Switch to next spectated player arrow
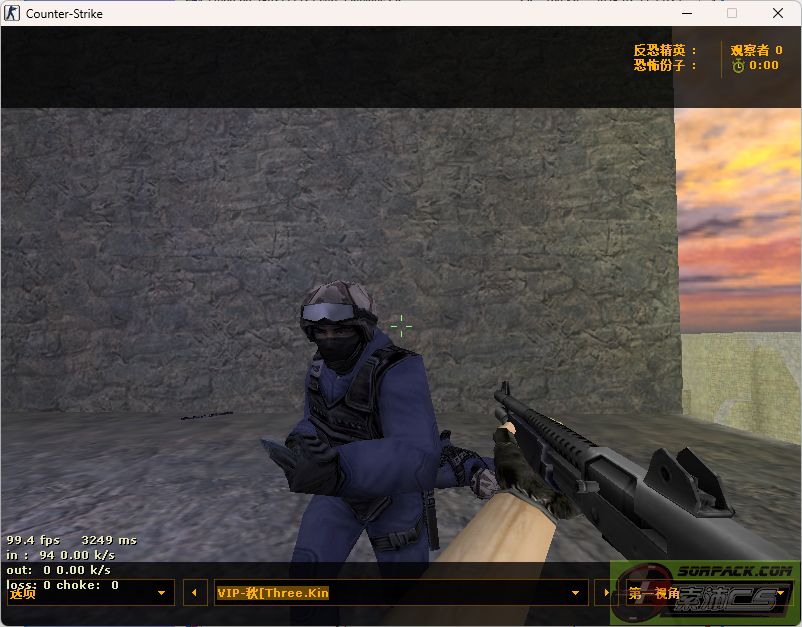Image resolution: width=802 pixels, height=627 pixels. click(x=606, y=593)
